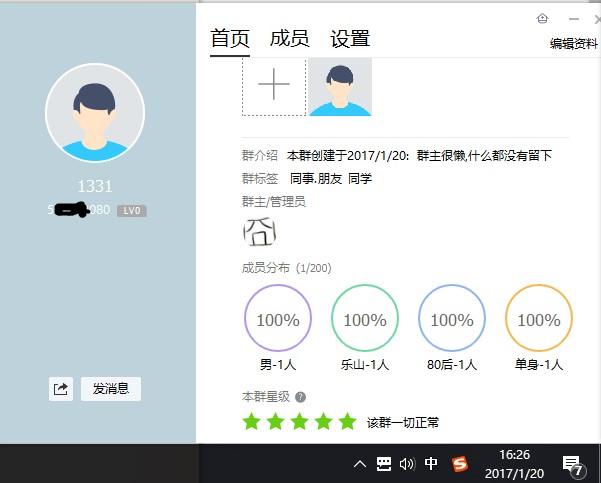Open the taskbar clock showing 16:26
This screenshot has height=483, width=601.
(514, 464)
